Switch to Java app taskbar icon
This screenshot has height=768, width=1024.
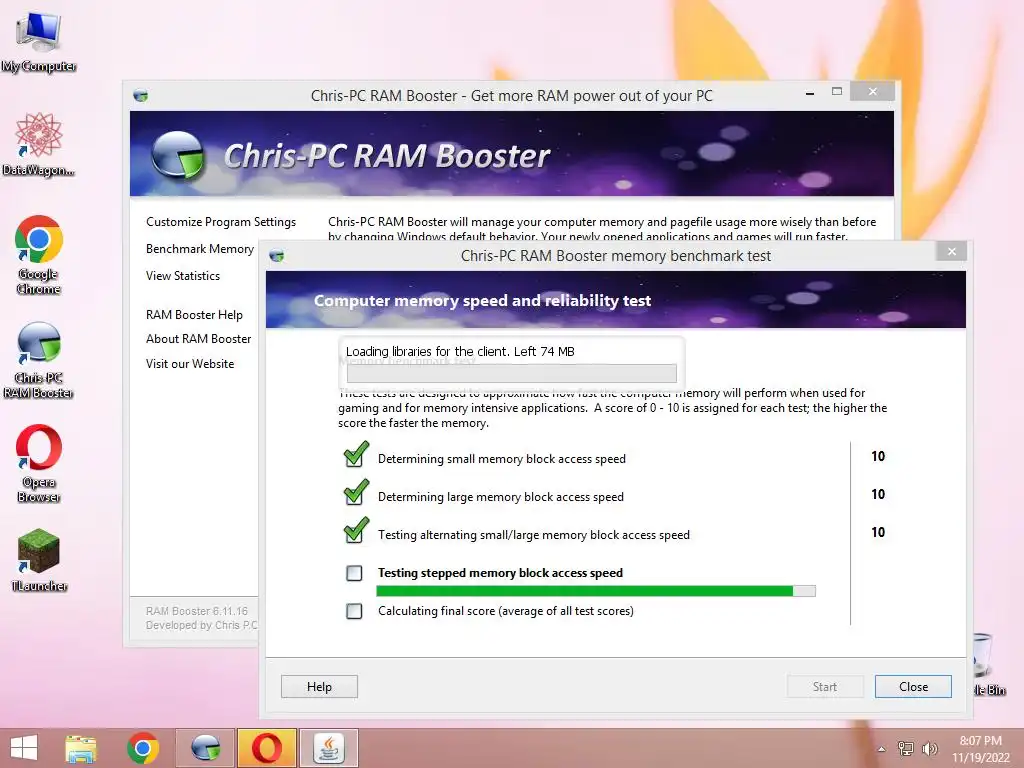point(328,748)
